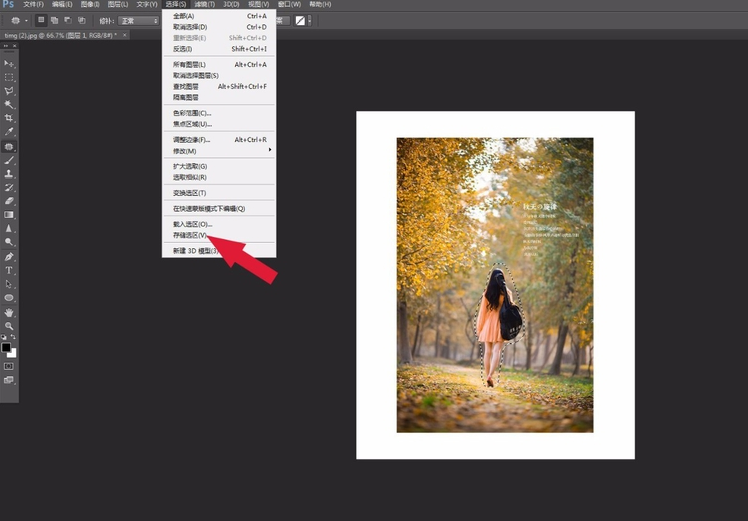Select the Patch healing tool
The image size is (748, 521).
tap(9, 146)
